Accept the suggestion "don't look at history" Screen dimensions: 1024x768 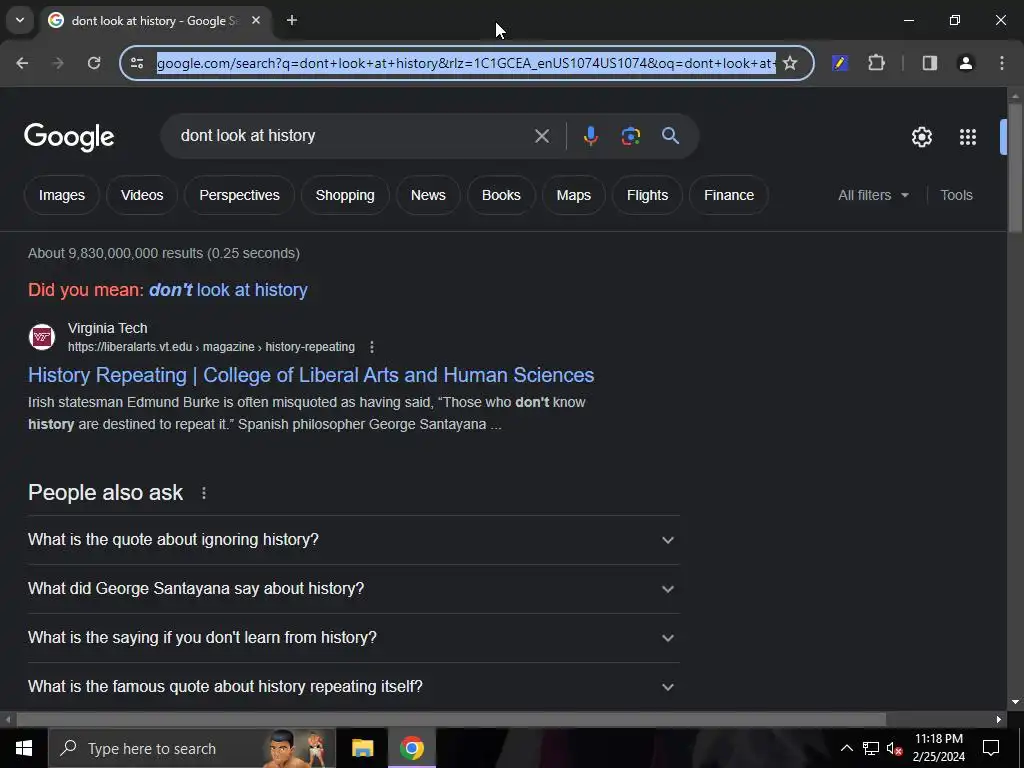[228, 290]
